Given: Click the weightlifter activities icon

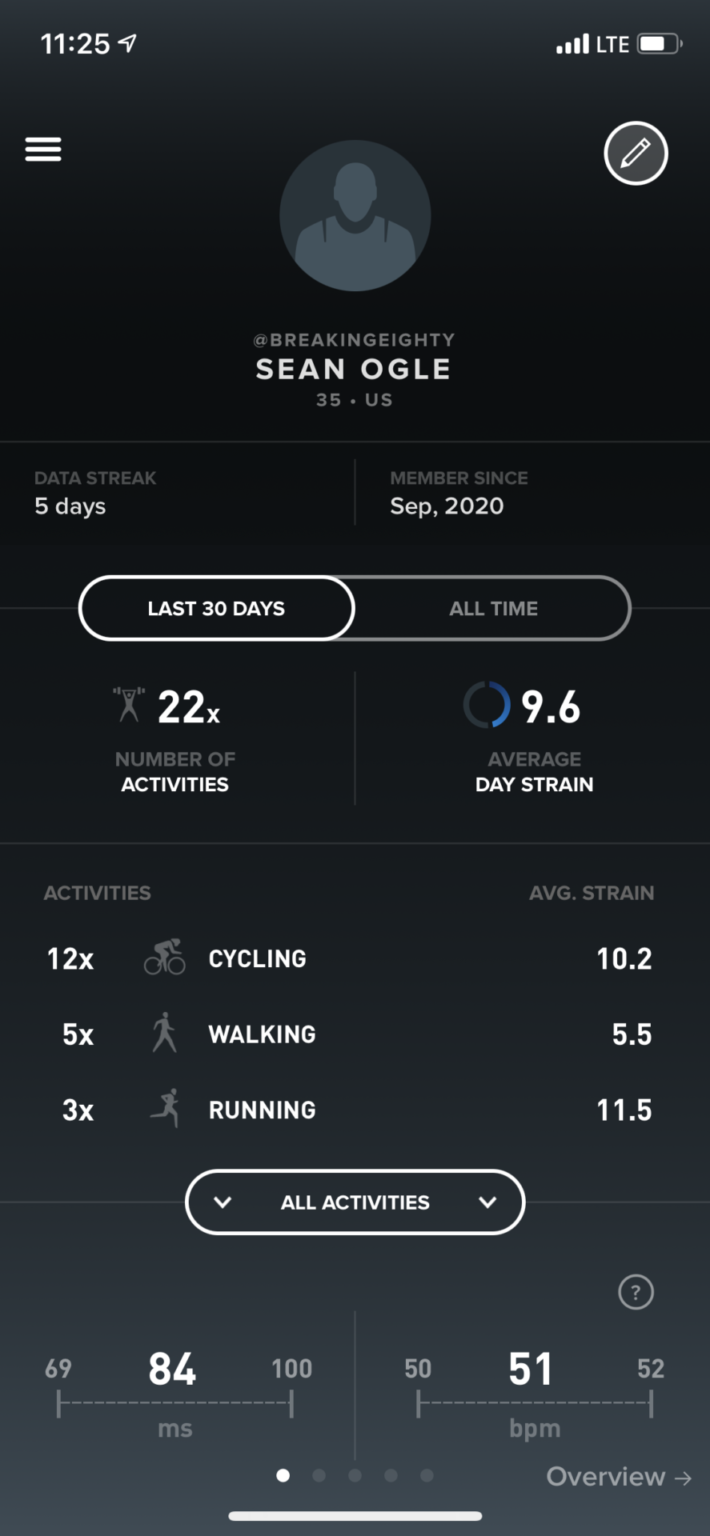Looking at the screenshot, I should coord(129,704).
